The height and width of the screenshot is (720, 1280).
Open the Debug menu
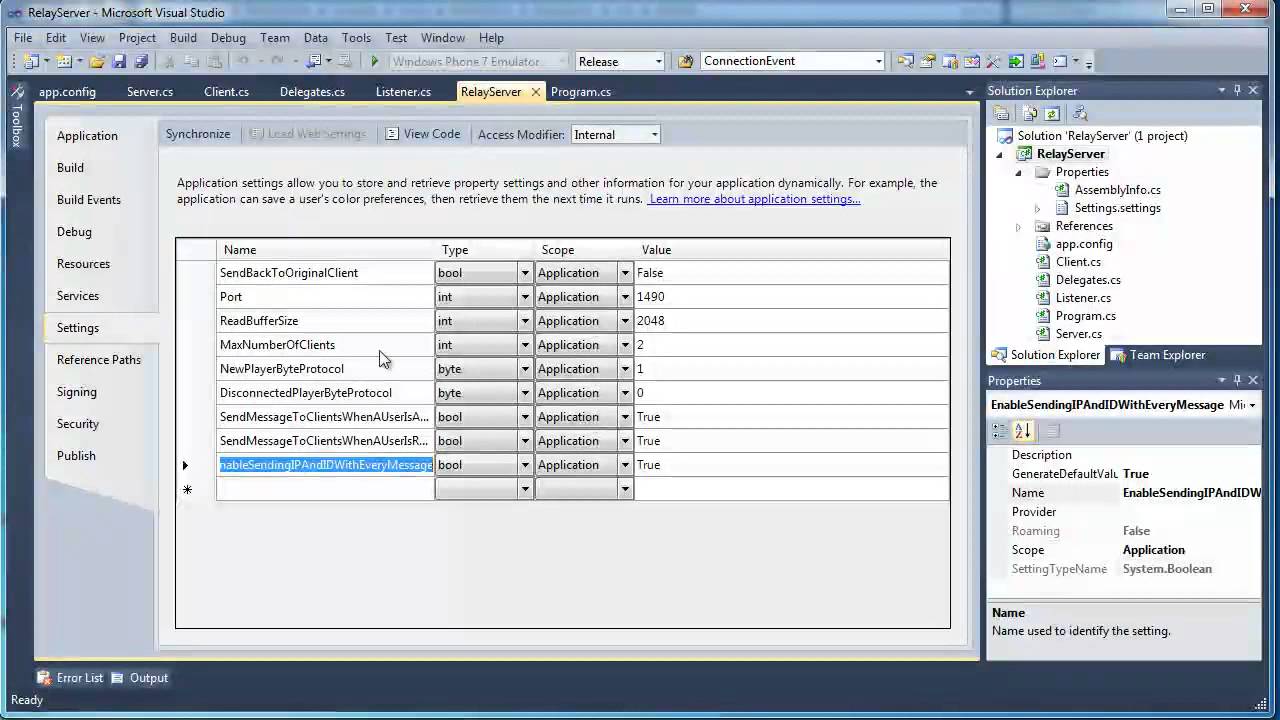coord(228,38)
